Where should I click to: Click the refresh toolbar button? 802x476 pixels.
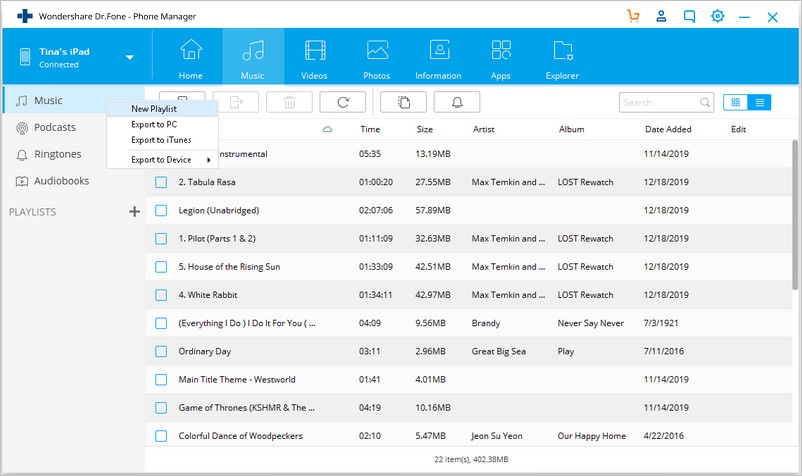(343, 102)
